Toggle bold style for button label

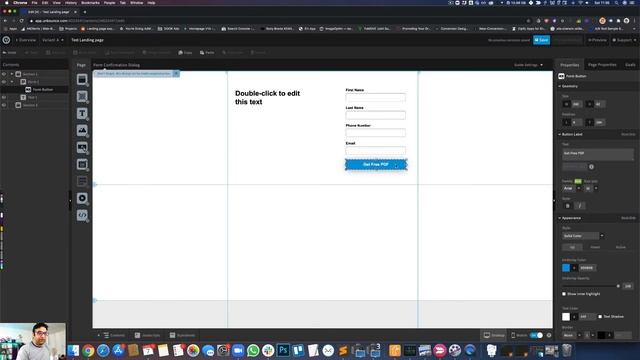tap(568, 206)
